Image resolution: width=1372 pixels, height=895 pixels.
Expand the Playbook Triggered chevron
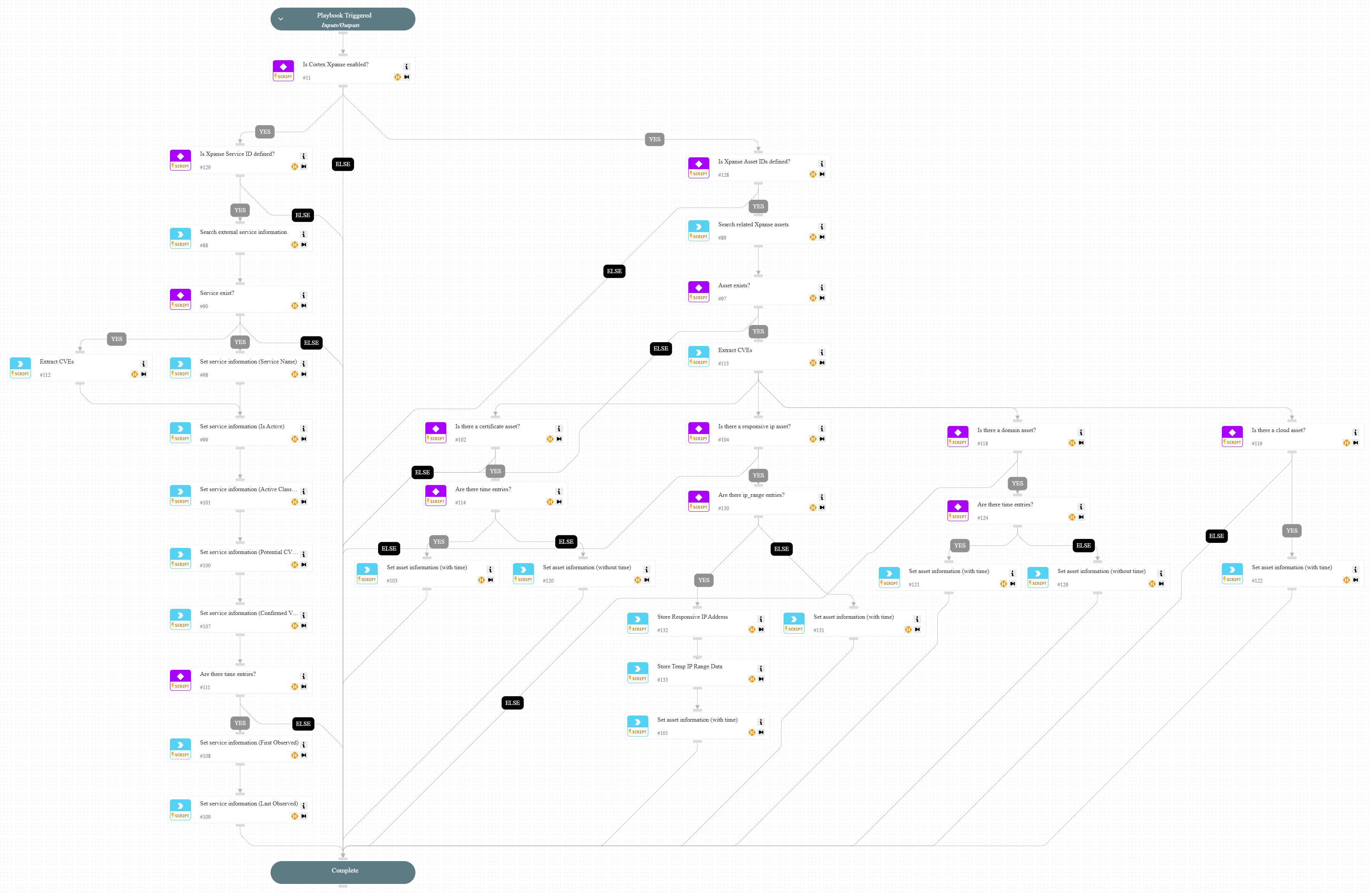pos(281,19)
